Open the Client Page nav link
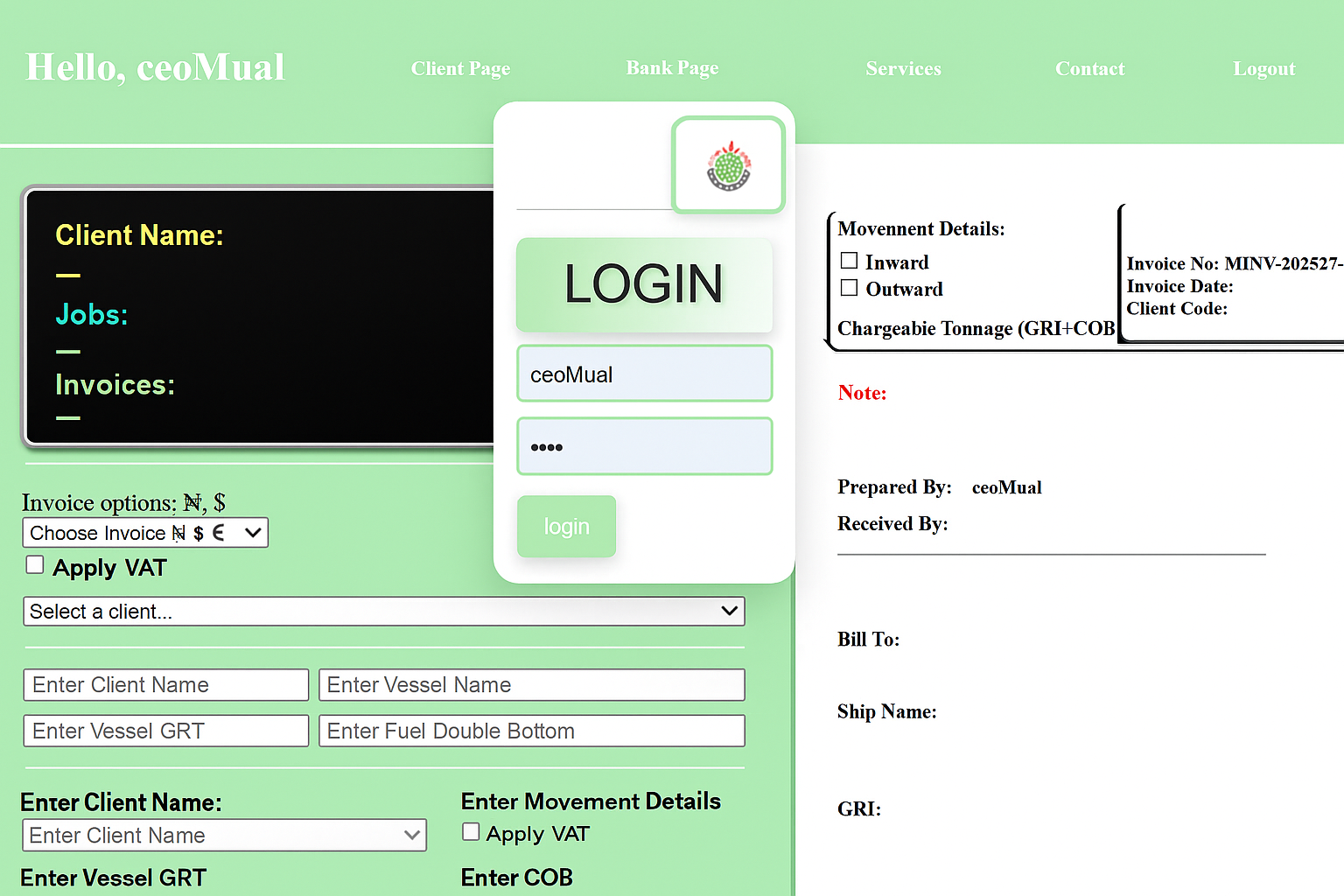Image resolution: width=1344 pixels, height=896 pixels. [460, 68]
